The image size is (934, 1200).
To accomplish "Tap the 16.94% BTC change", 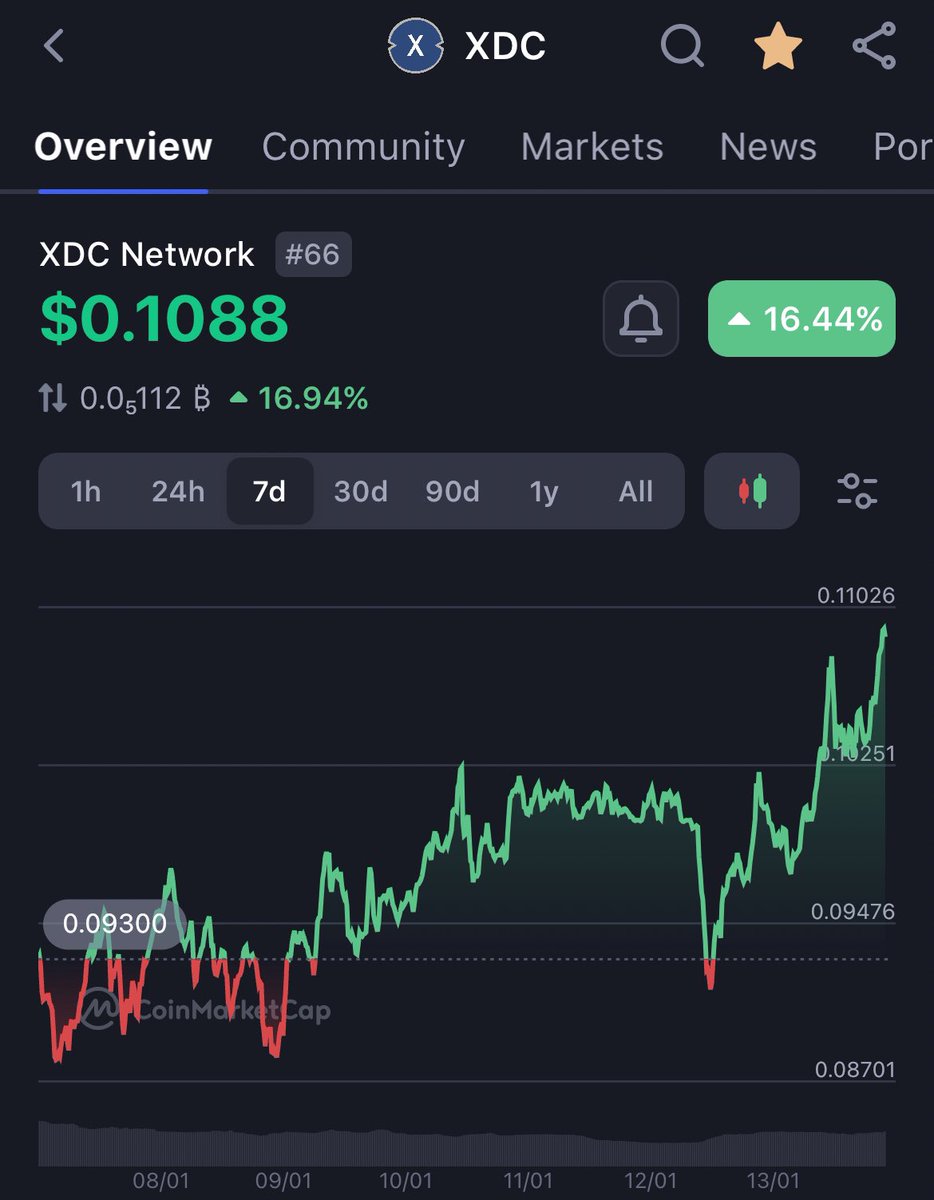I will [299, 400].
